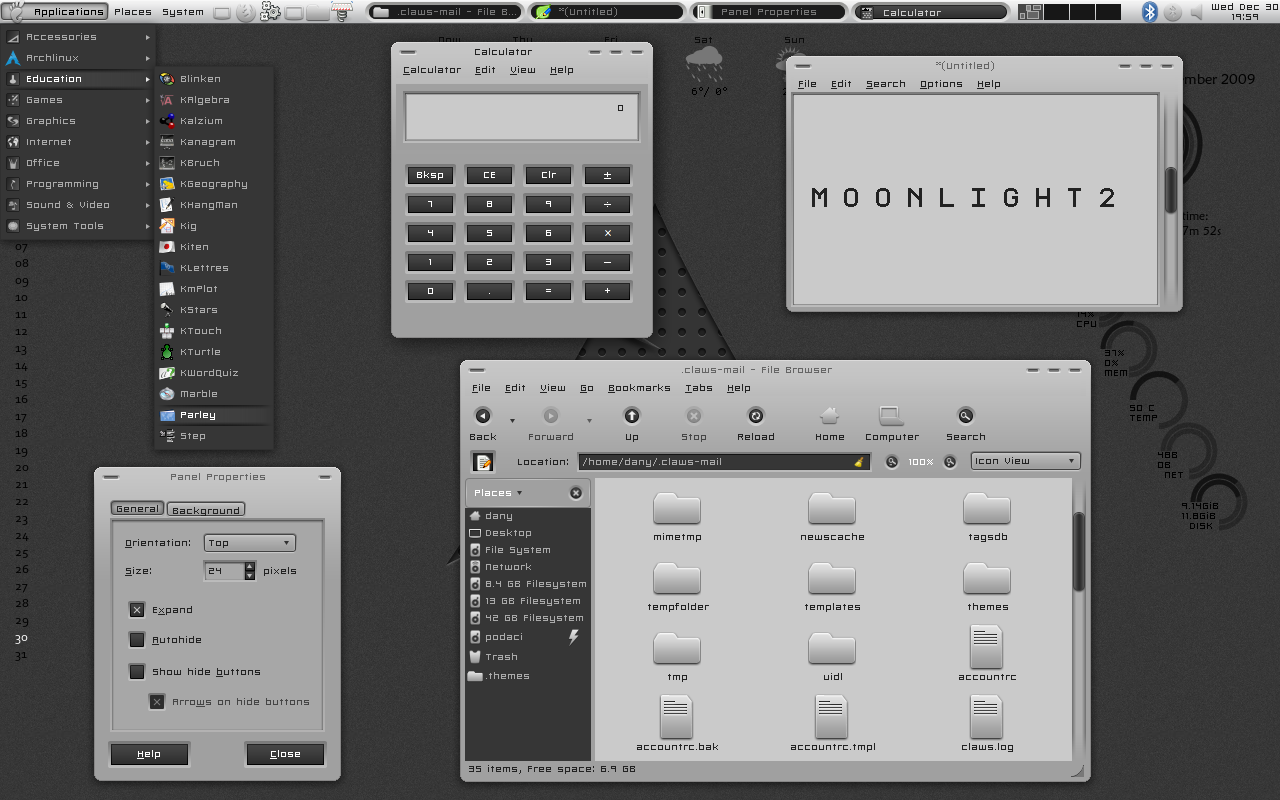Open Search menu in text editor
The height and width of the screenshot is (800, 1280).
tap(885, 84)
